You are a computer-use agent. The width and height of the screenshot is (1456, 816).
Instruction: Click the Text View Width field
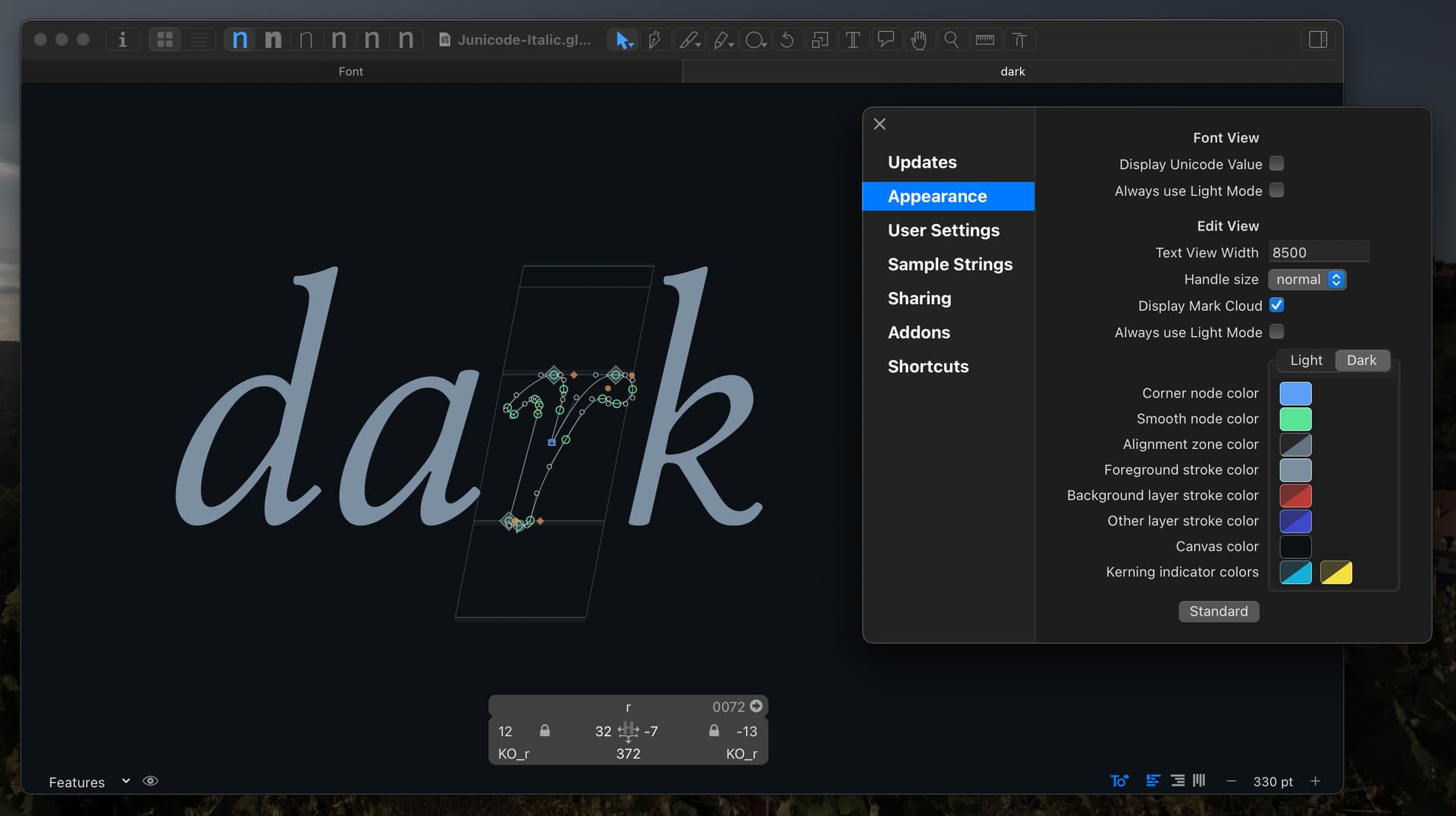[x=1318, y=253]
